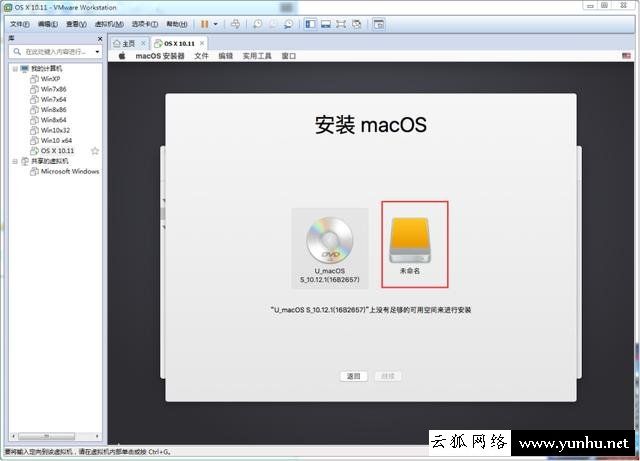Collapse the 我的计算机 tree node

click(x=15, y=69)
